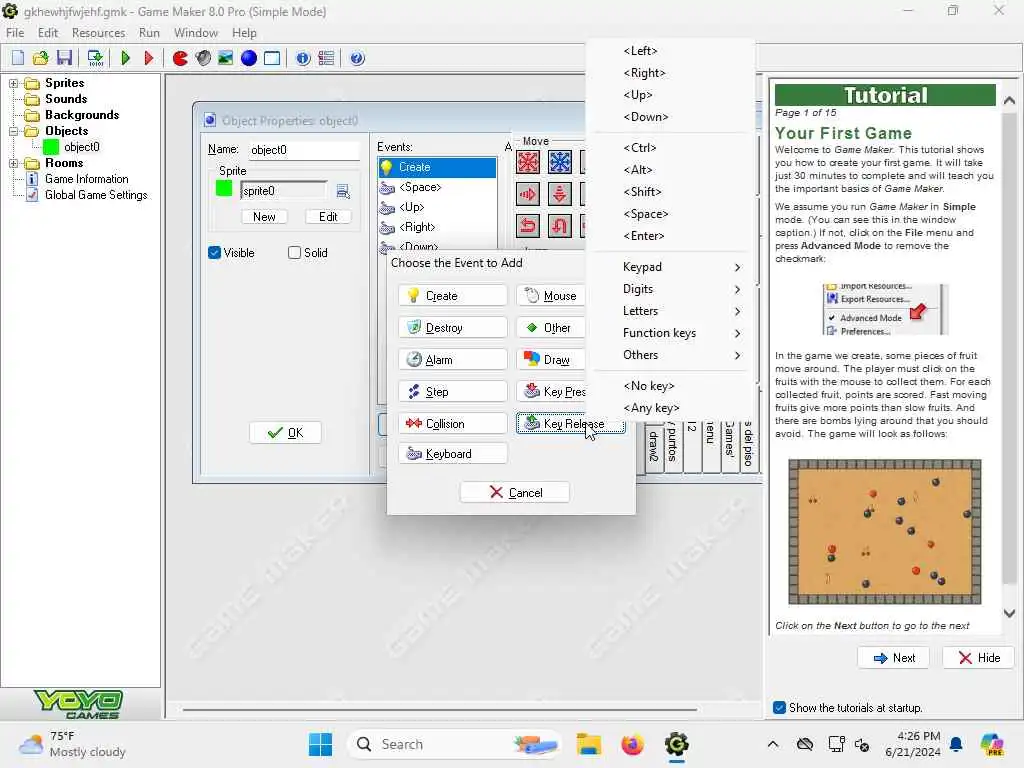Image resolution: width=1024 pixels, height=768 pixels.
Task: Uncheck Show the tutorials at startup
Action: [779, 708]
